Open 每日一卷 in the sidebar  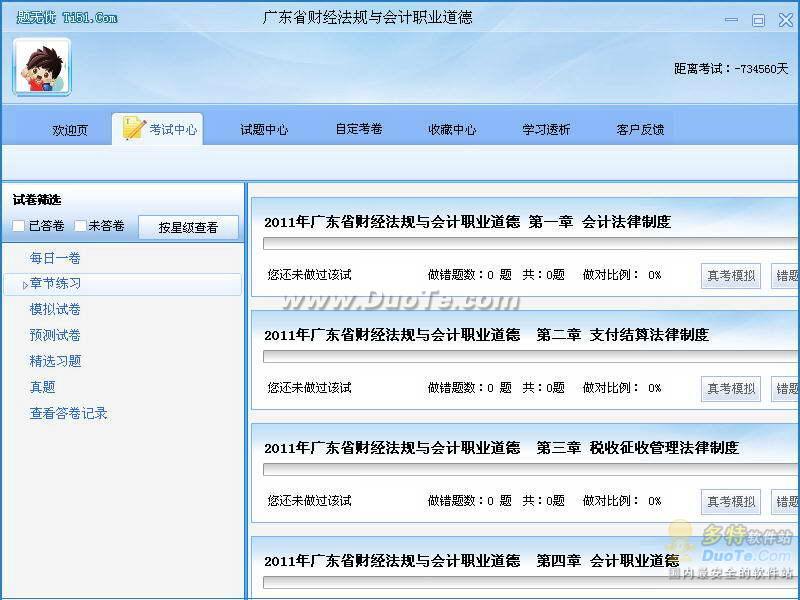(55, 258)
